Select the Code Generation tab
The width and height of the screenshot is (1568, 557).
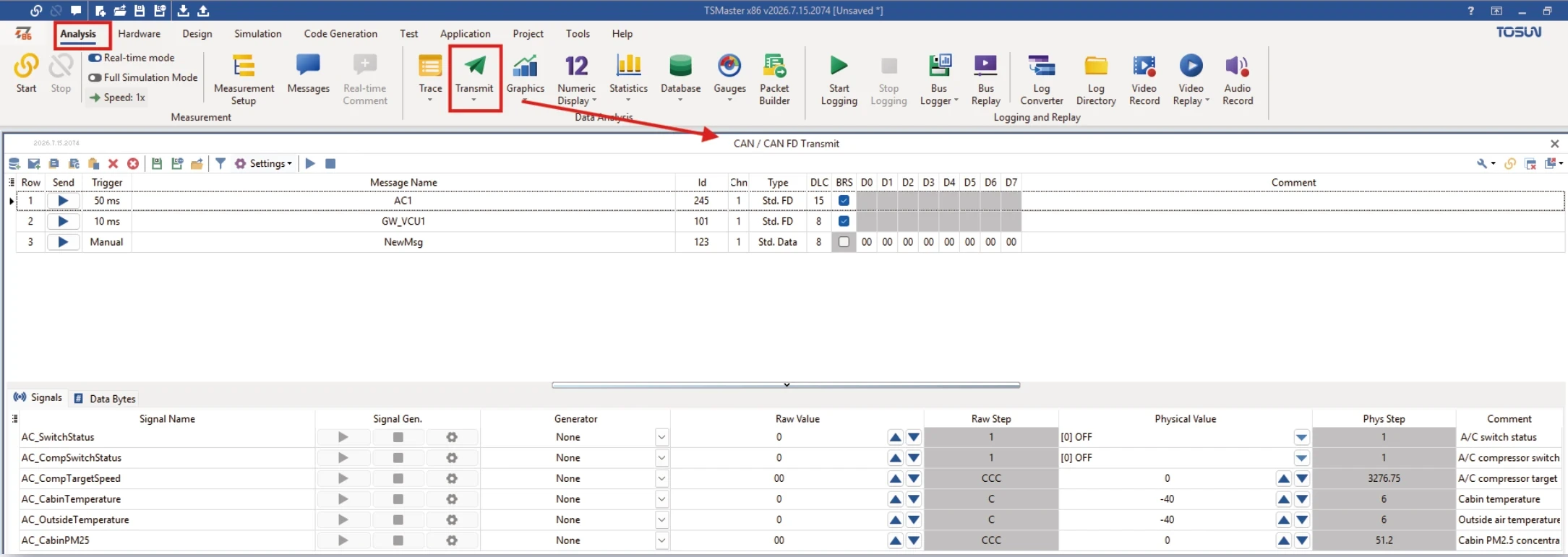[x=340, y=34]
